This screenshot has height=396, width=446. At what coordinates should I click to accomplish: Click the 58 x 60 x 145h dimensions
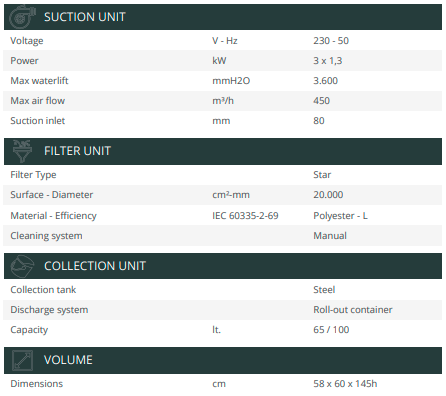click(345, 384)
